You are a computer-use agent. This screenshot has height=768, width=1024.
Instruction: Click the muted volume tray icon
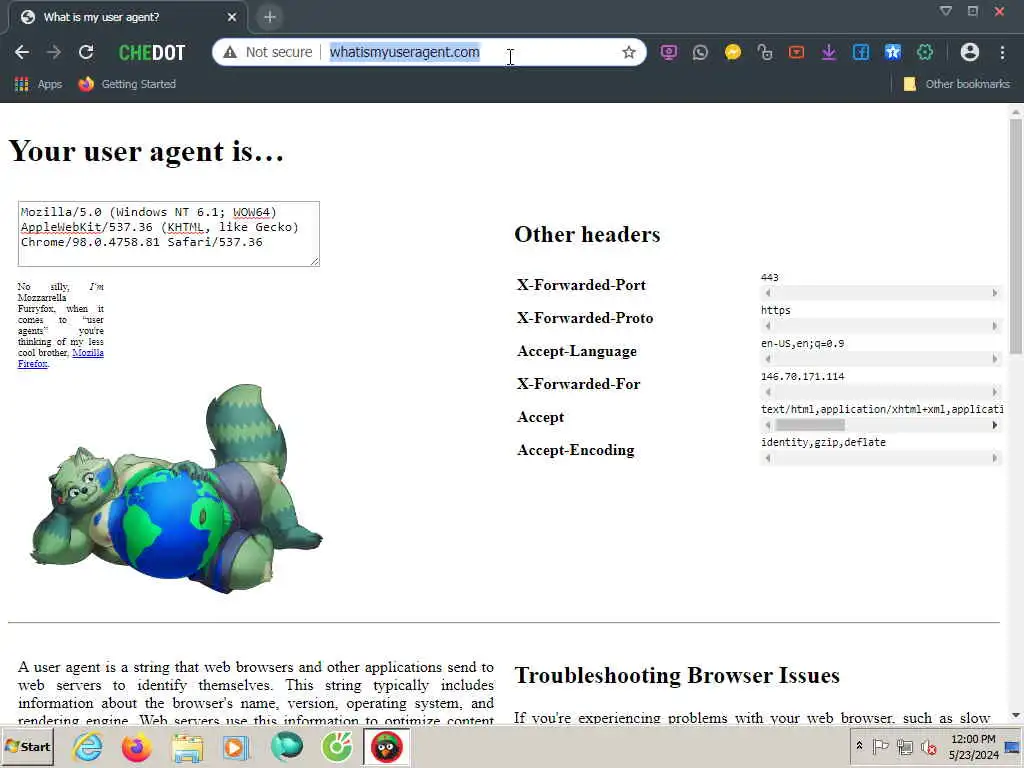coord(928,746)
